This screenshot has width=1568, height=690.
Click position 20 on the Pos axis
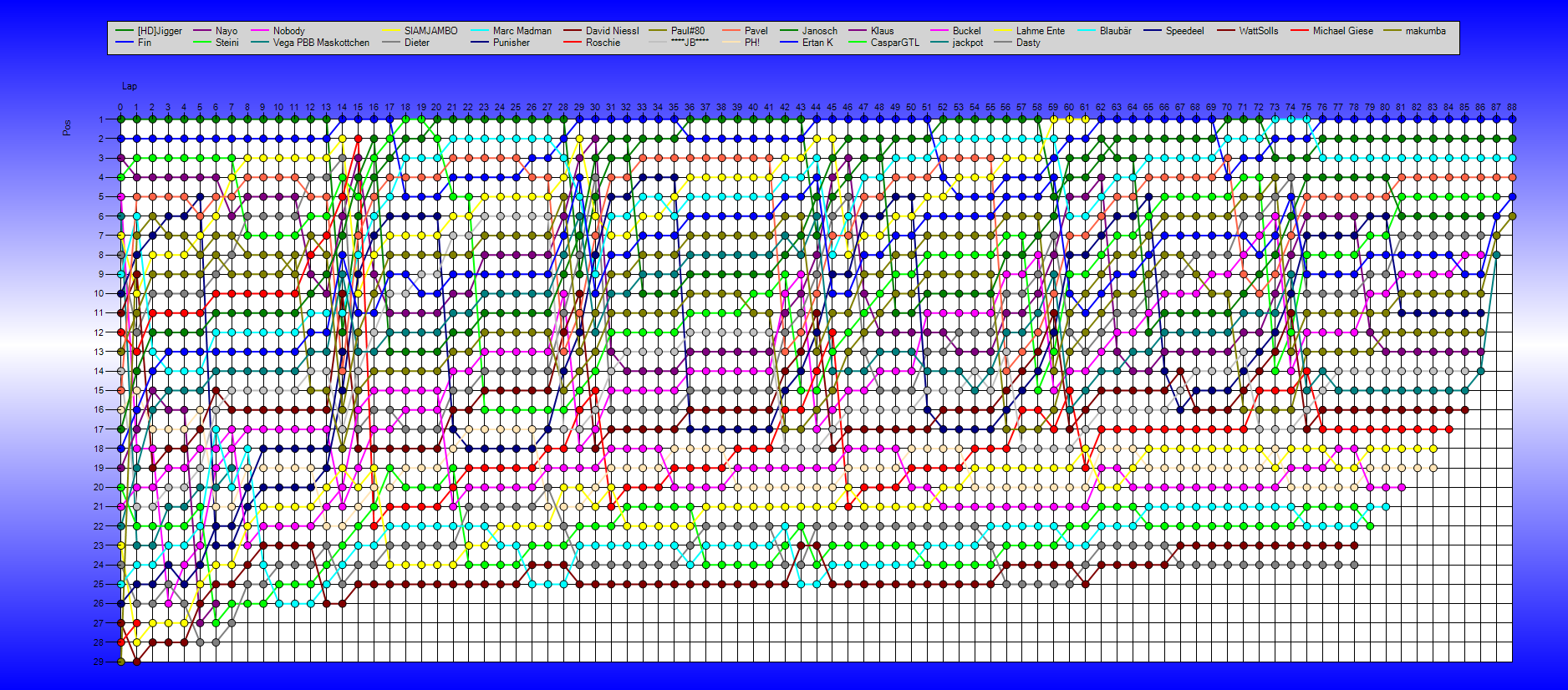click(x=99, y=487)
